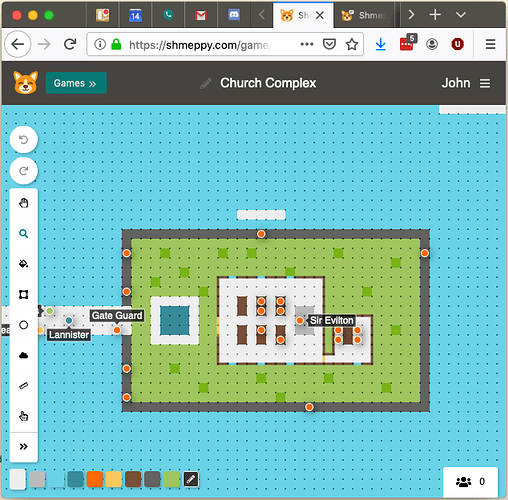Image resolution: width=508 pixels, height=500 pixels.
Task: Choose the paint bucket fill tool
Action: pyautogui.click(x=23, y=264)
